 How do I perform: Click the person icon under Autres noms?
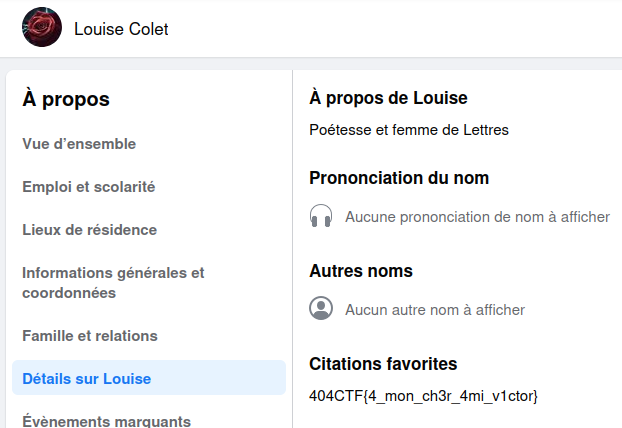(x=321, y=309)
